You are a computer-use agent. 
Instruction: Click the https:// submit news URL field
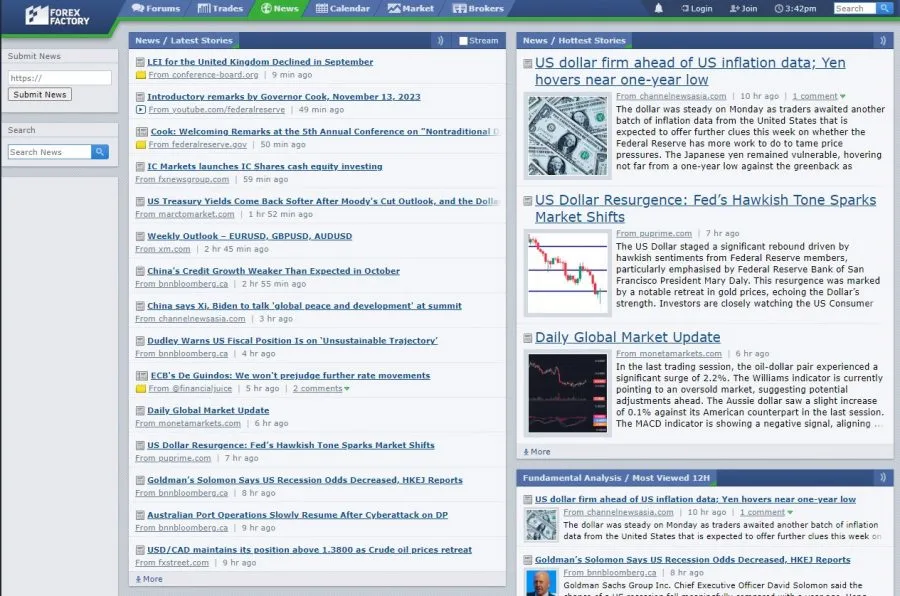coord(59,78)
